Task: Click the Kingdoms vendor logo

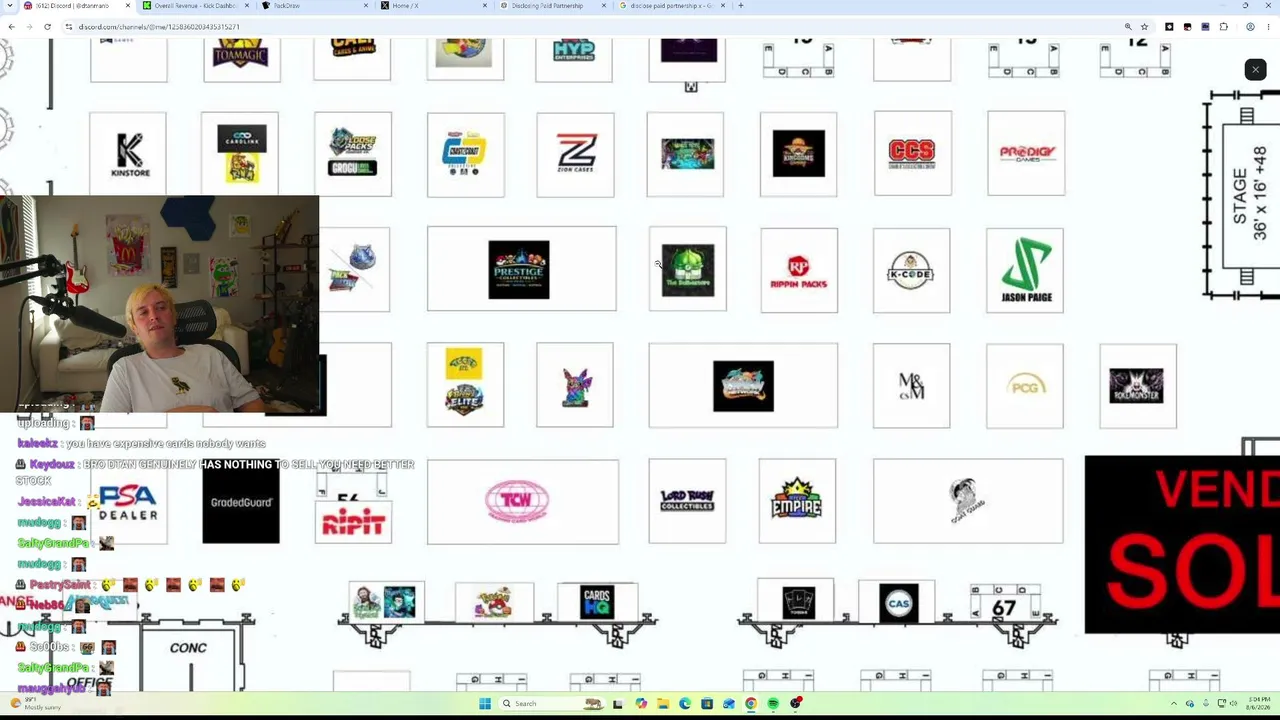Action: (799, 153)
